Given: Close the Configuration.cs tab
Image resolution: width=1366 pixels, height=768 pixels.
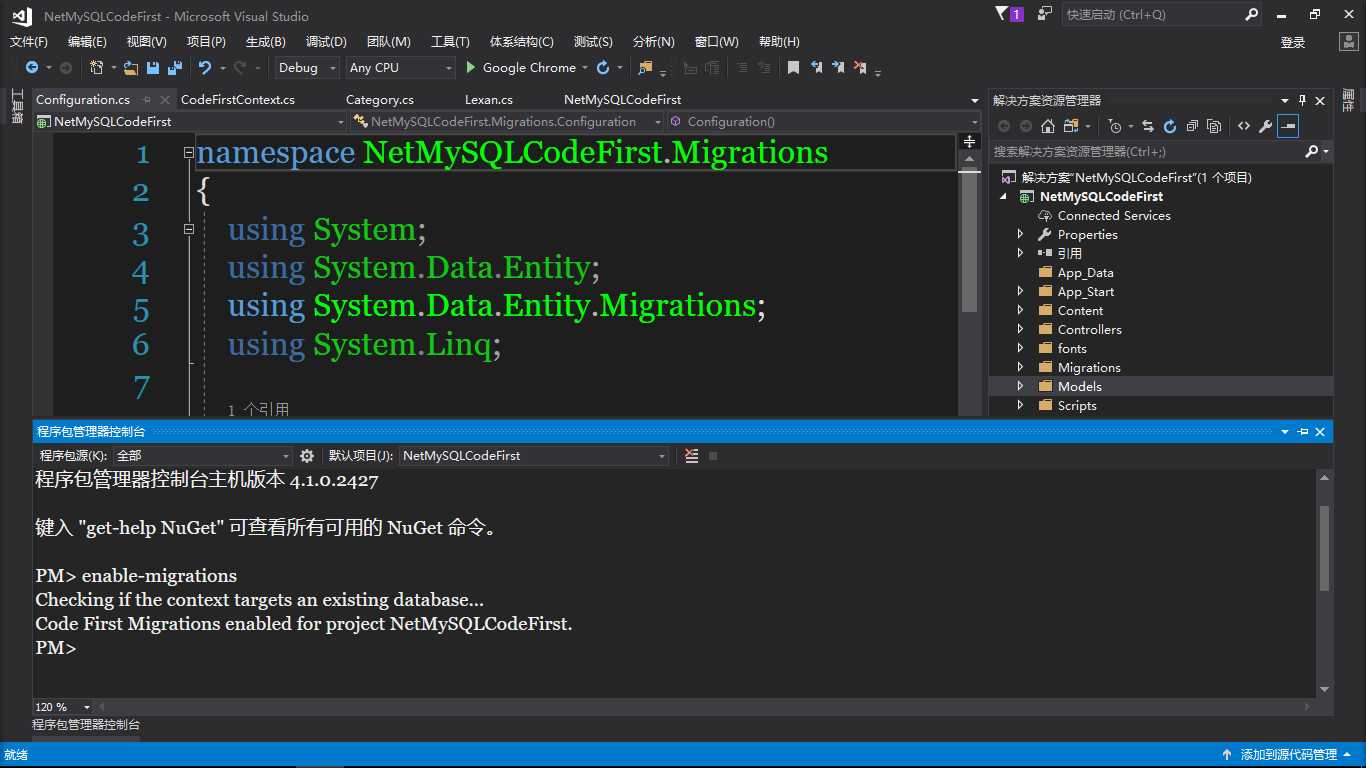Looking at the screenshot, I should pos(165,99).
